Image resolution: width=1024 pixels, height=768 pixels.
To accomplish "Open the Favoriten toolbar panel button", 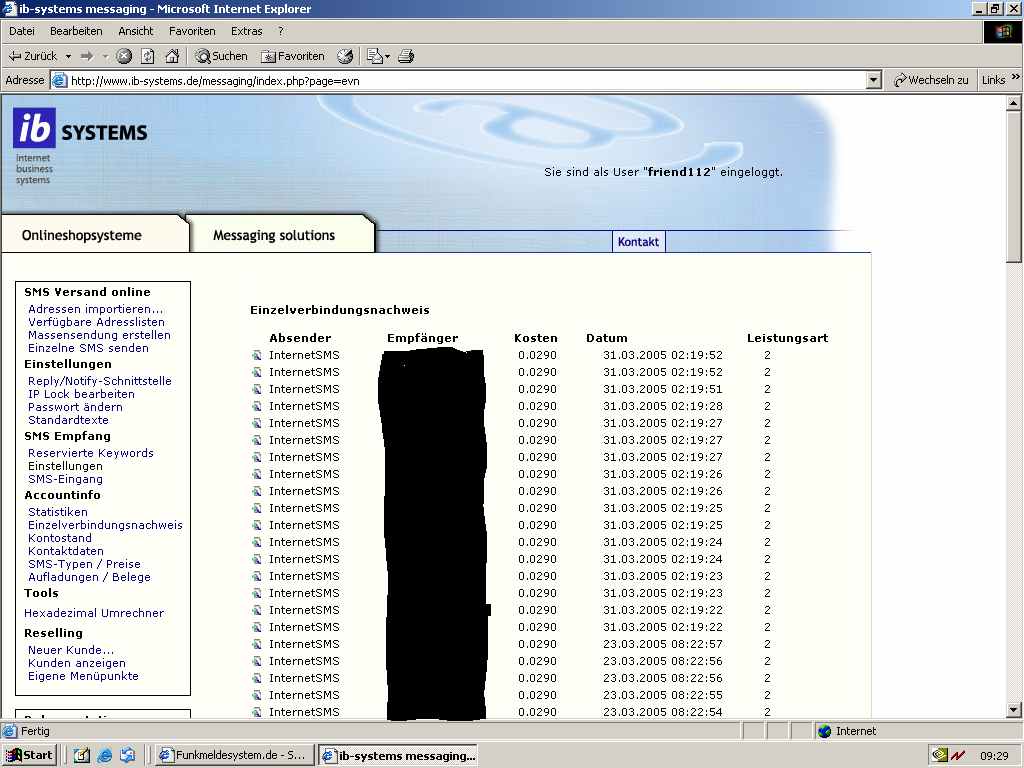I will (x=293, y=56).
